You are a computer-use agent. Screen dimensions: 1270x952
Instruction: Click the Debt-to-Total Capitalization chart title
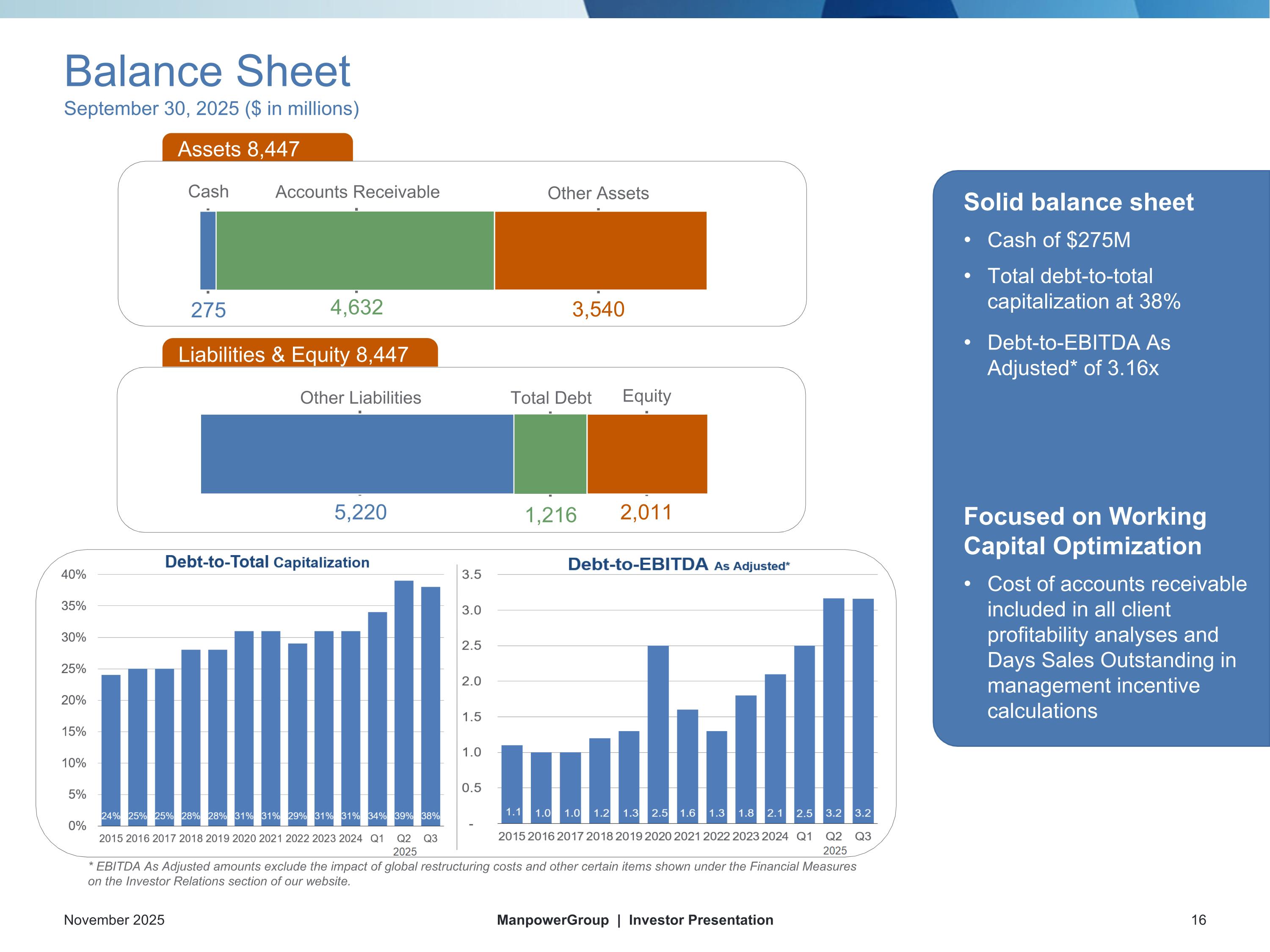(267, 562)
